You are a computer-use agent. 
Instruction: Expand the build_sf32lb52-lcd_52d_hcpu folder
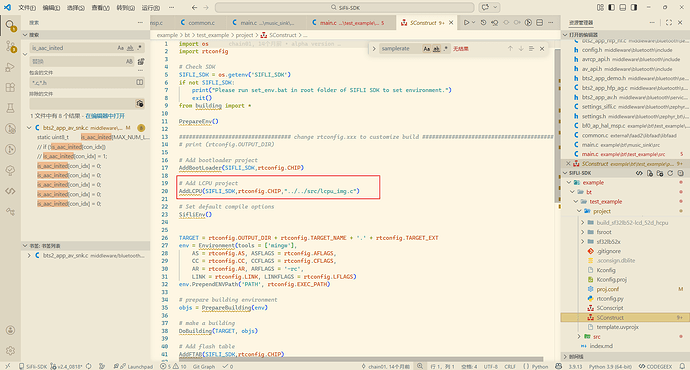[x=583, y=223]
